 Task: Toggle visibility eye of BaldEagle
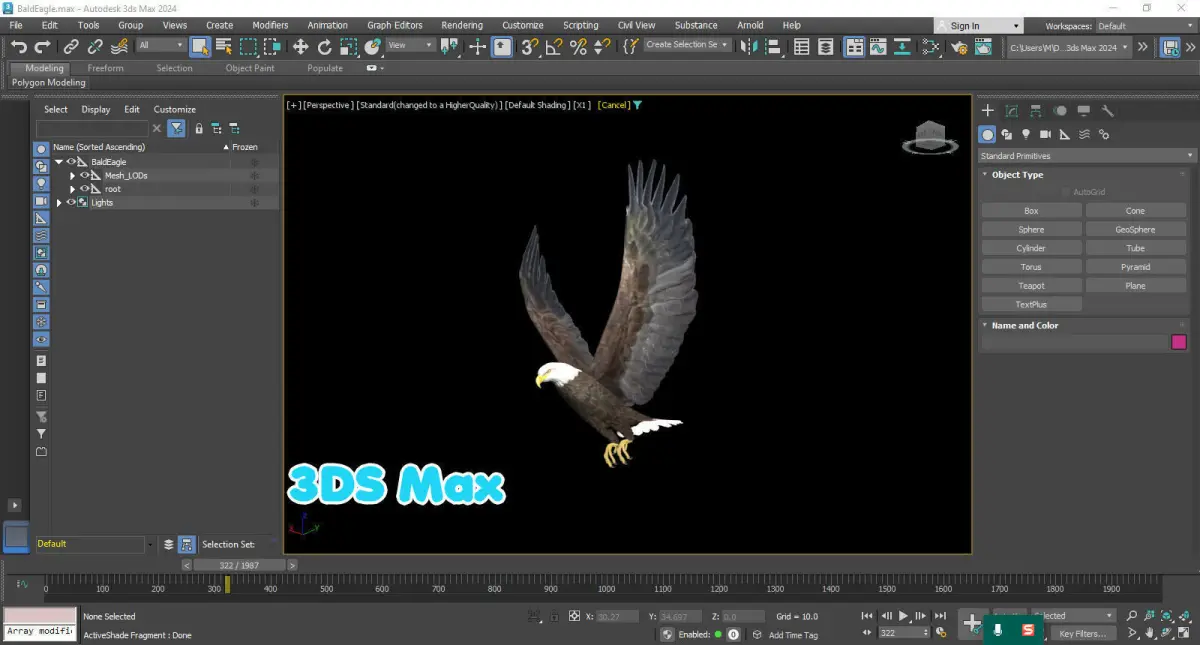(71, 162)
